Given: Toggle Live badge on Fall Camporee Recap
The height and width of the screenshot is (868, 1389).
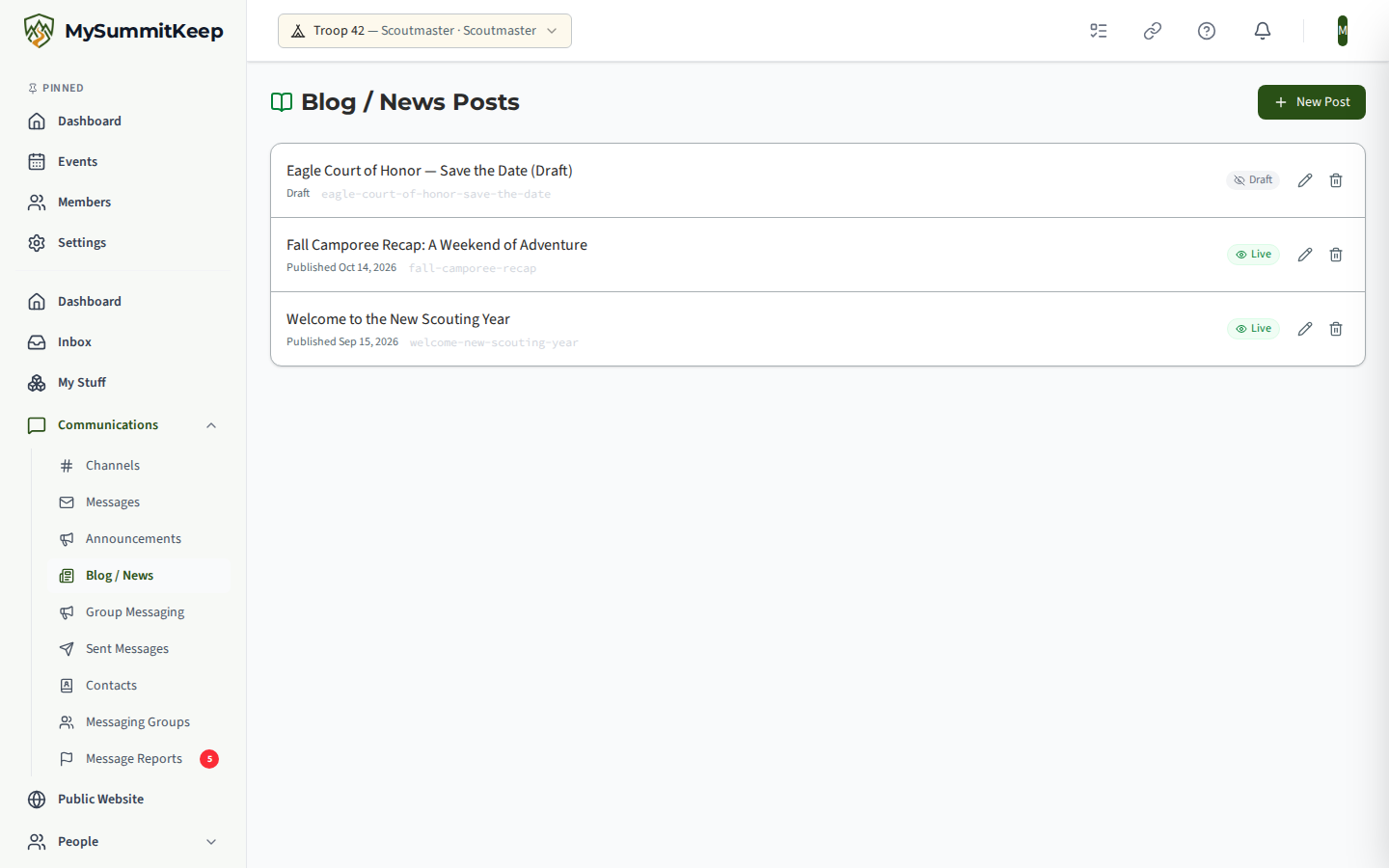Looking at the screenshot, I should tap(1253, 255).
